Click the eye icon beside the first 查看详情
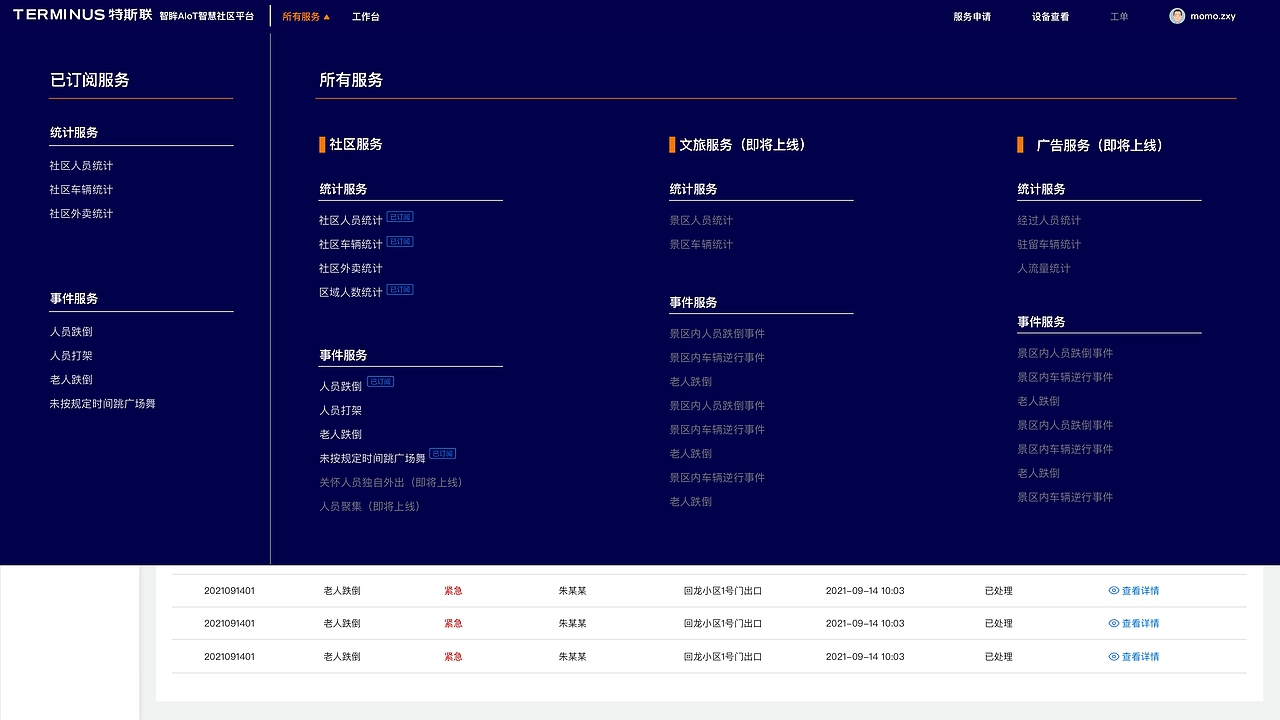Screen dimensions: 1280x720 [1113, 590]
